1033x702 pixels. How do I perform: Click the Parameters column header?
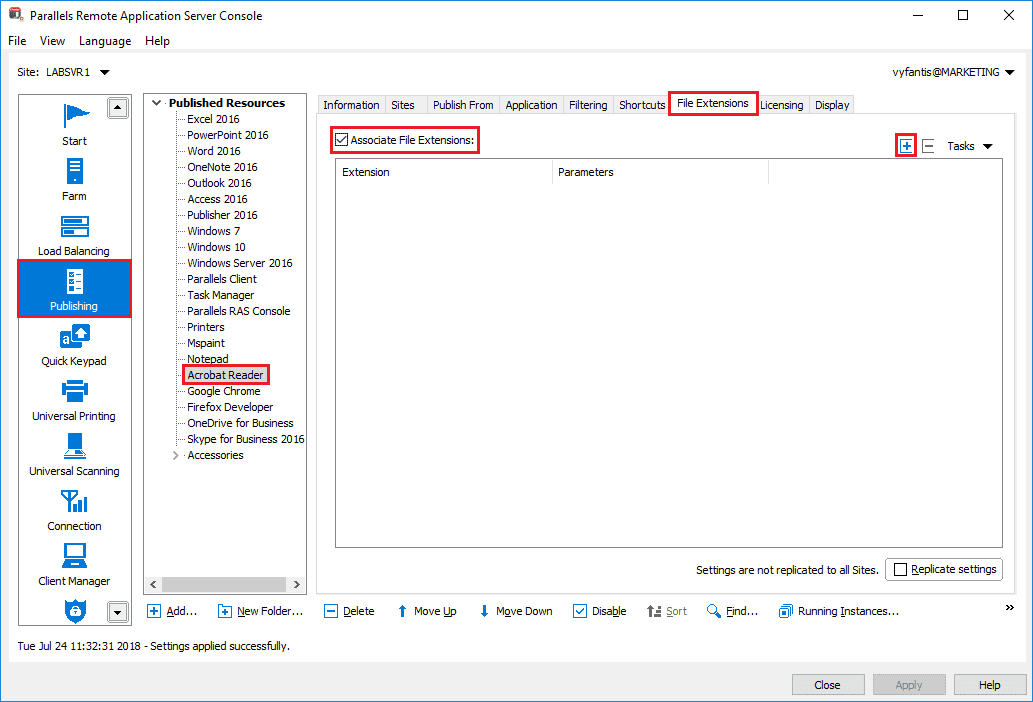pos(660,172)
